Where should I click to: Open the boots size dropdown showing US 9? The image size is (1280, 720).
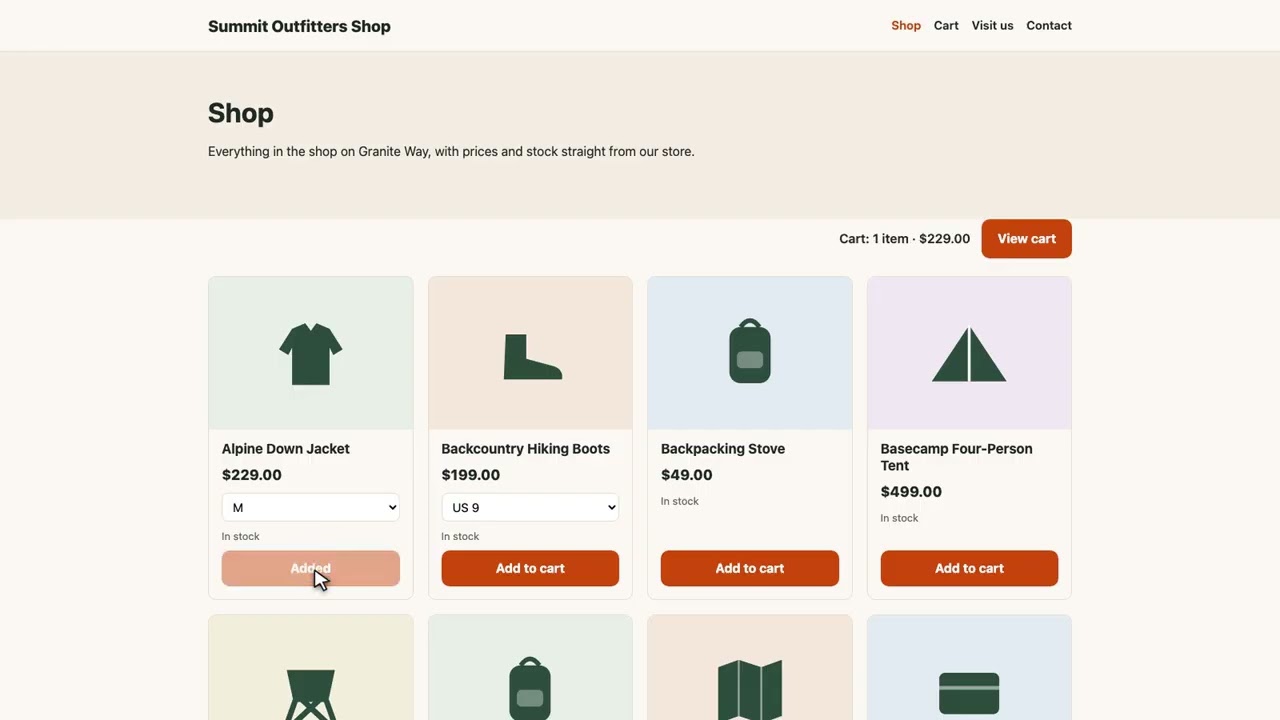[530, 507]
